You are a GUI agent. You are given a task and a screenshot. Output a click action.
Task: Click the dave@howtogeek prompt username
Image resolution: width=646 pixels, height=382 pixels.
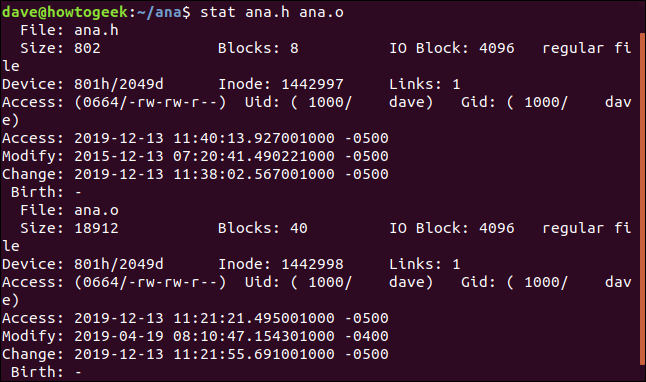(65, 12)
